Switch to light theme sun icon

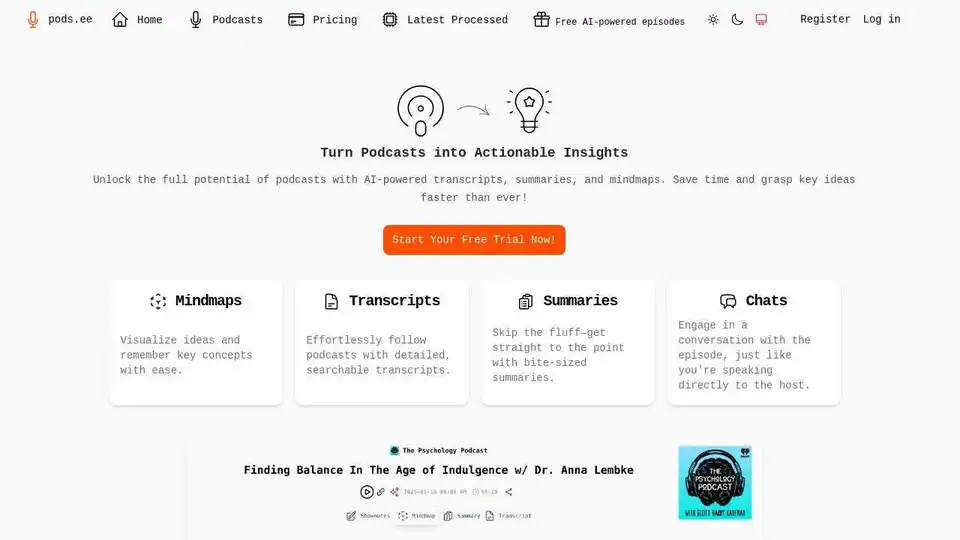pyautogui.click(x=713, y=20)
